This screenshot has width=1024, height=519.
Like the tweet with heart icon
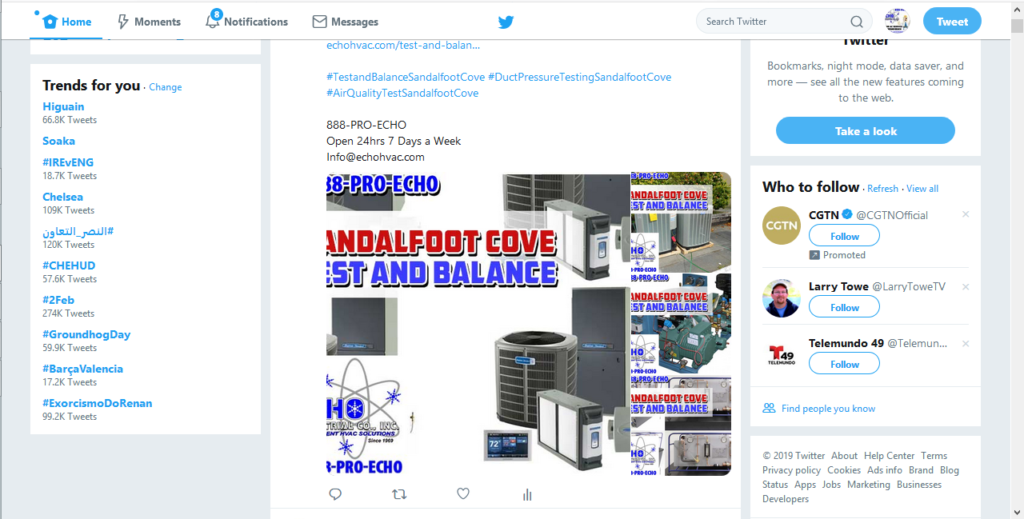point(463,494)
